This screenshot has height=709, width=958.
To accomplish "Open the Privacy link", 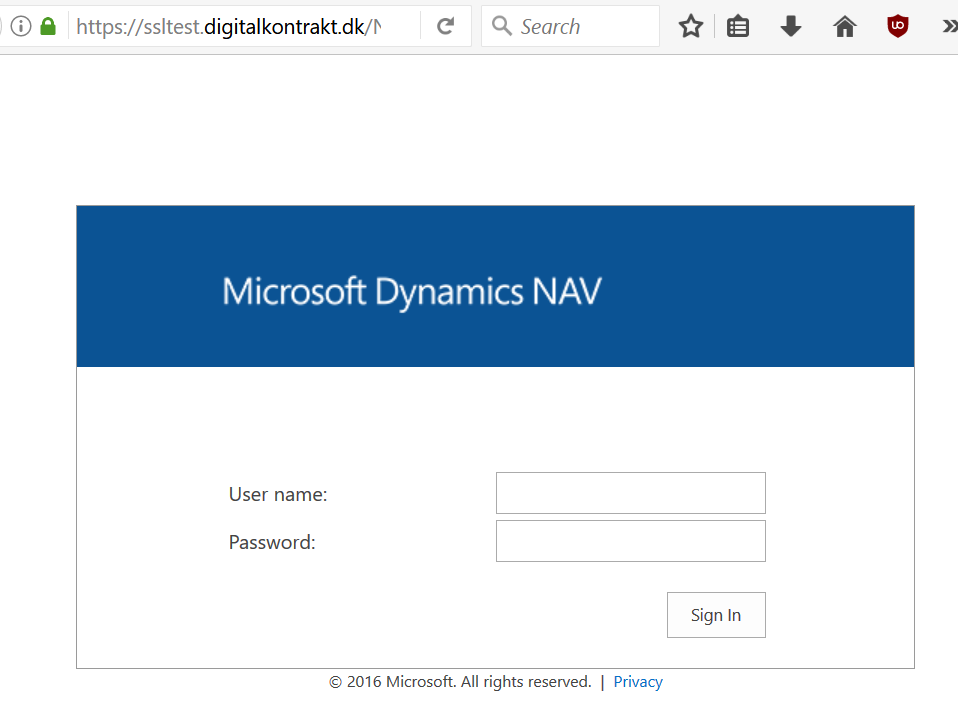I will pos(638,681).
